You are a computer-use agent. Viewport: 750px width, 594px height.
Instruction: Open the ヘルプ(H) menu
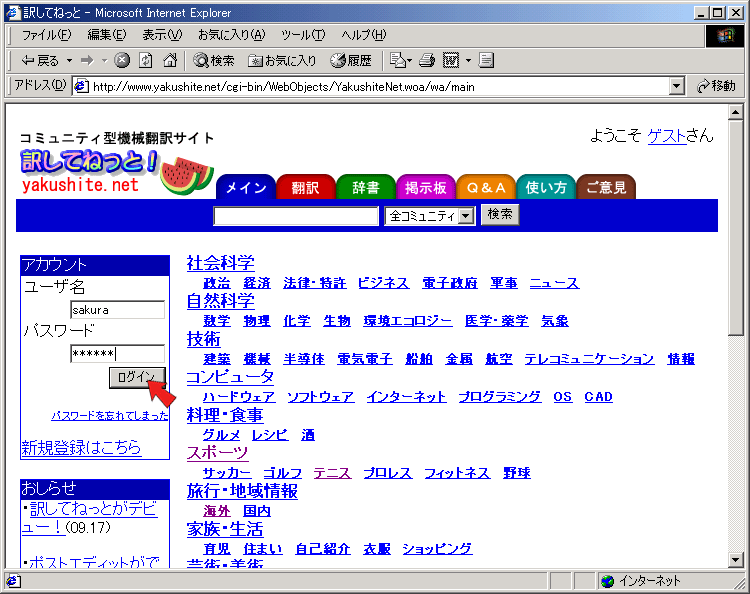[x=364, y=35]
